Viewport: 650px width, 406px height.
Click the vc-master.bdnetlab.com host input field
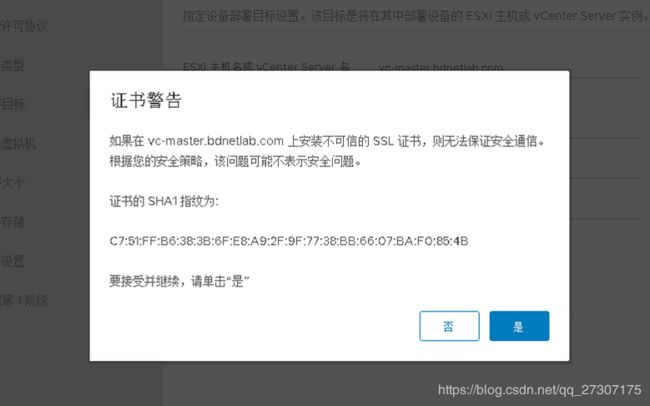click(508, 67)
